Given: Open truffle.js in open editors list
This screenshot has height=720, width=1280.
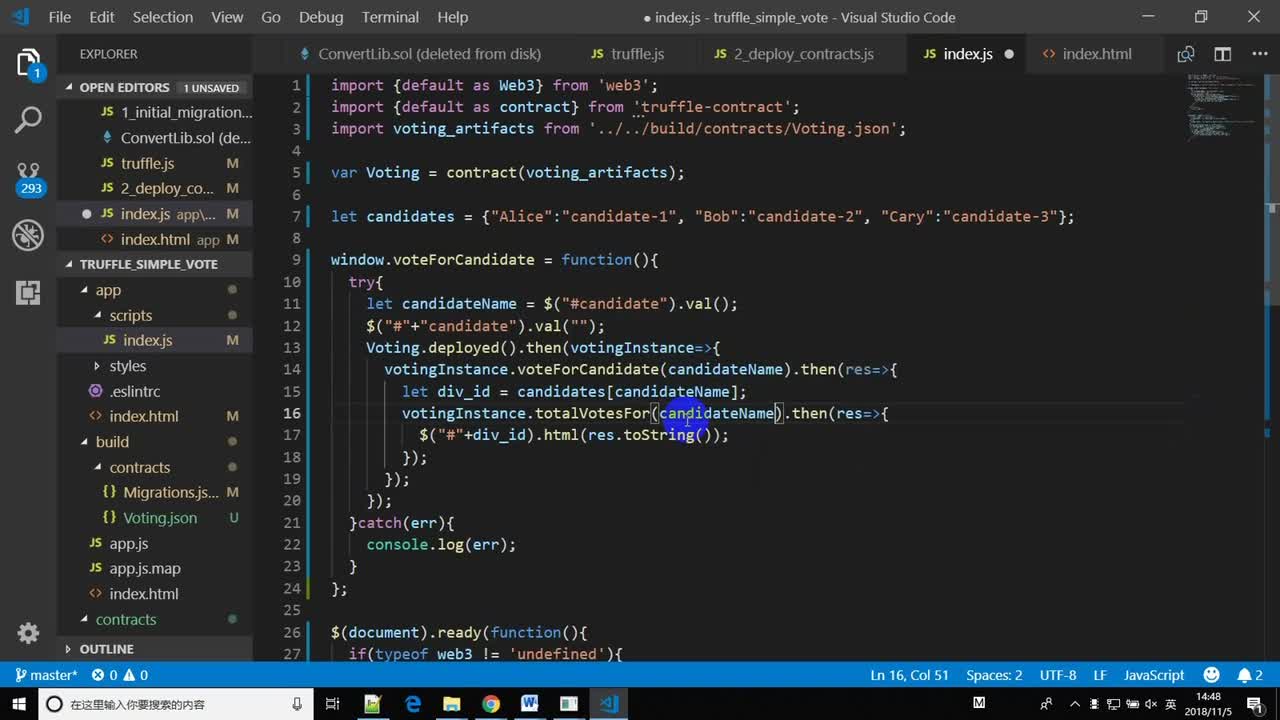Looking at the screenshot, I should click(x=147, y=163).
